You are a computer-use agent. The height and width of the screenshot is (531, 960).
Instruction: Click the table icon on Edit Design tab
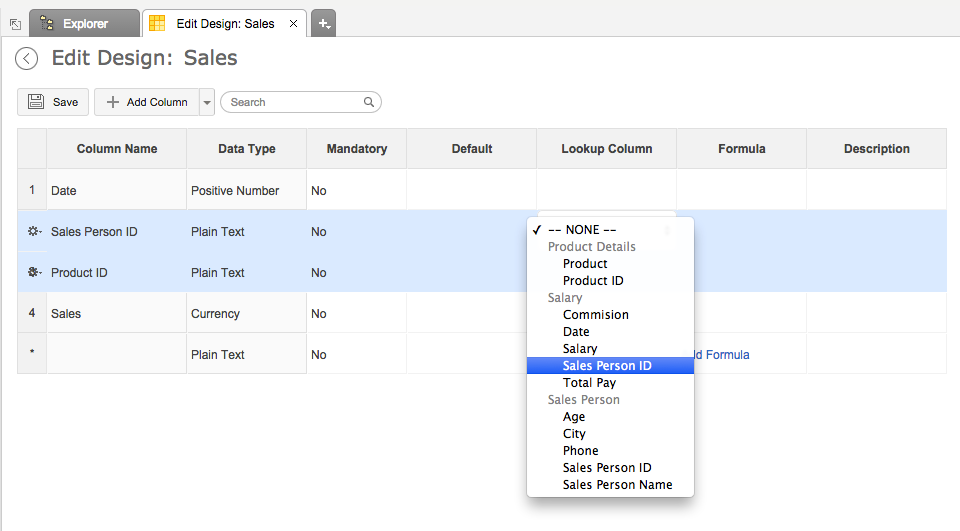157,24
